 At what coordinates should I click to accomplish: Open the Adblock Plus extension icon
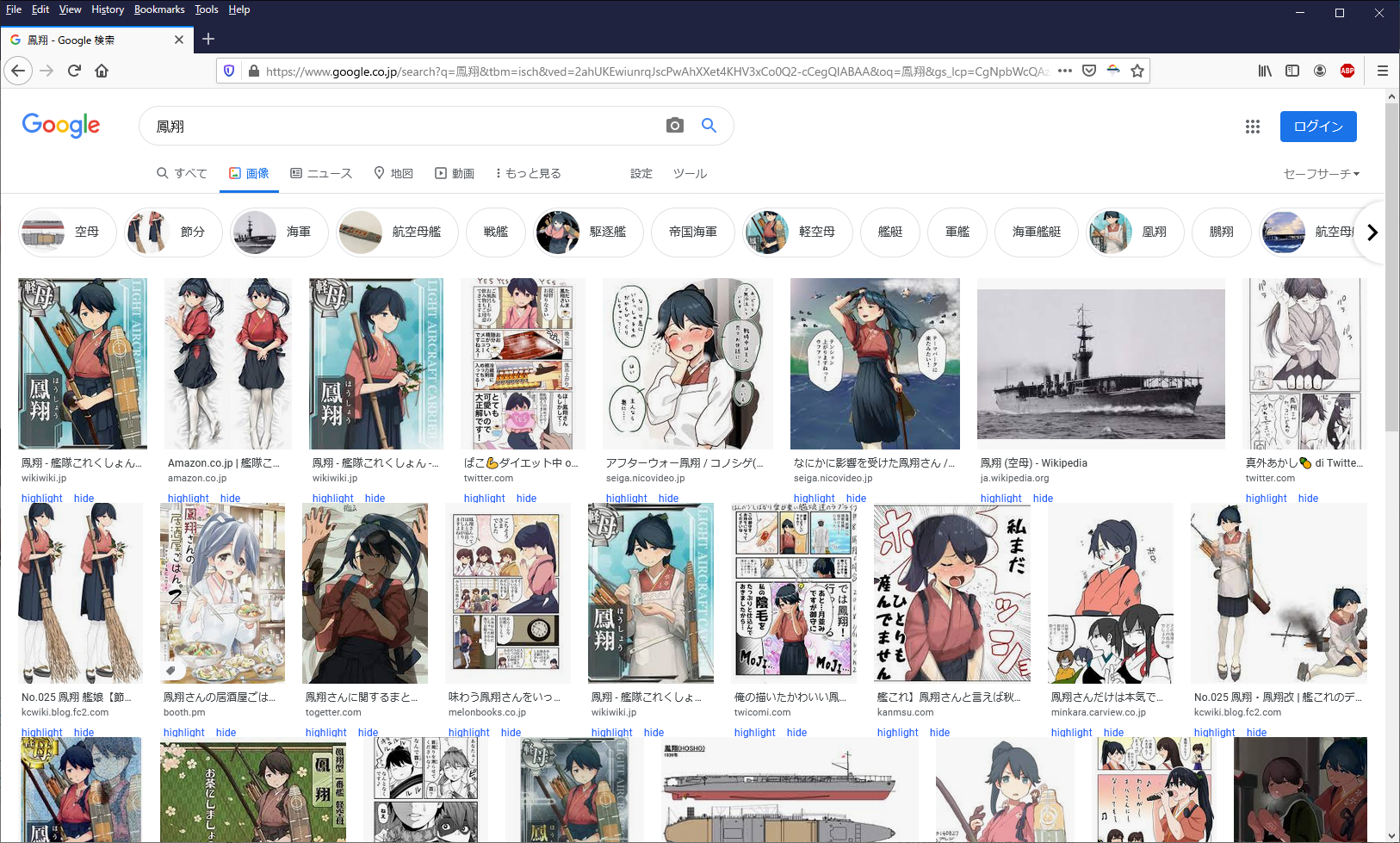(1347, 71)
